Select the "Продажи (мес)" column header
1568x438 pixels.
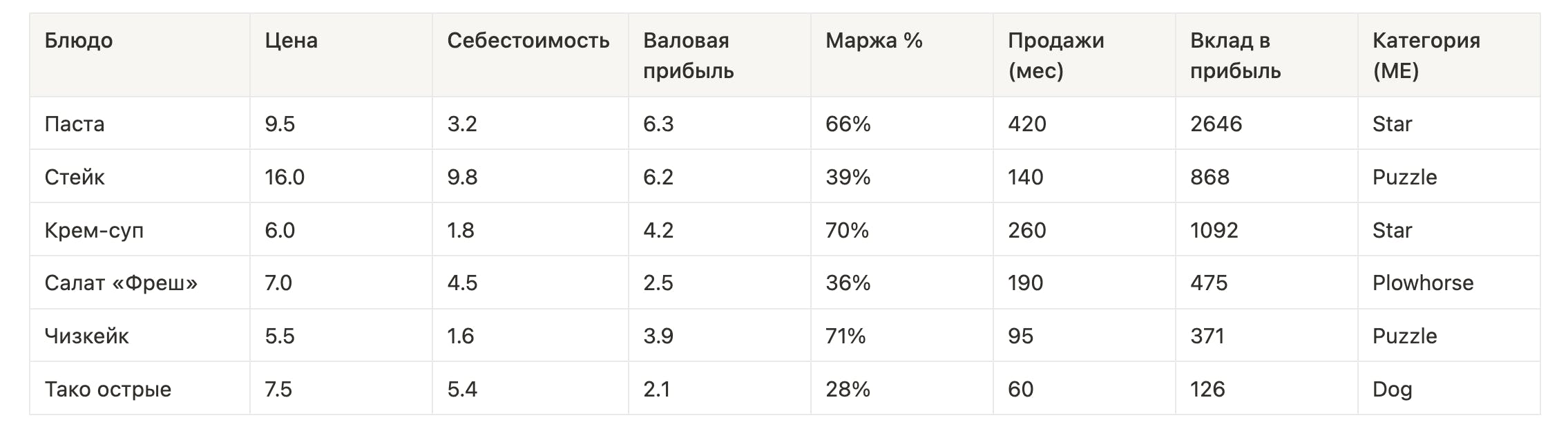click(x=1055, y=55)
